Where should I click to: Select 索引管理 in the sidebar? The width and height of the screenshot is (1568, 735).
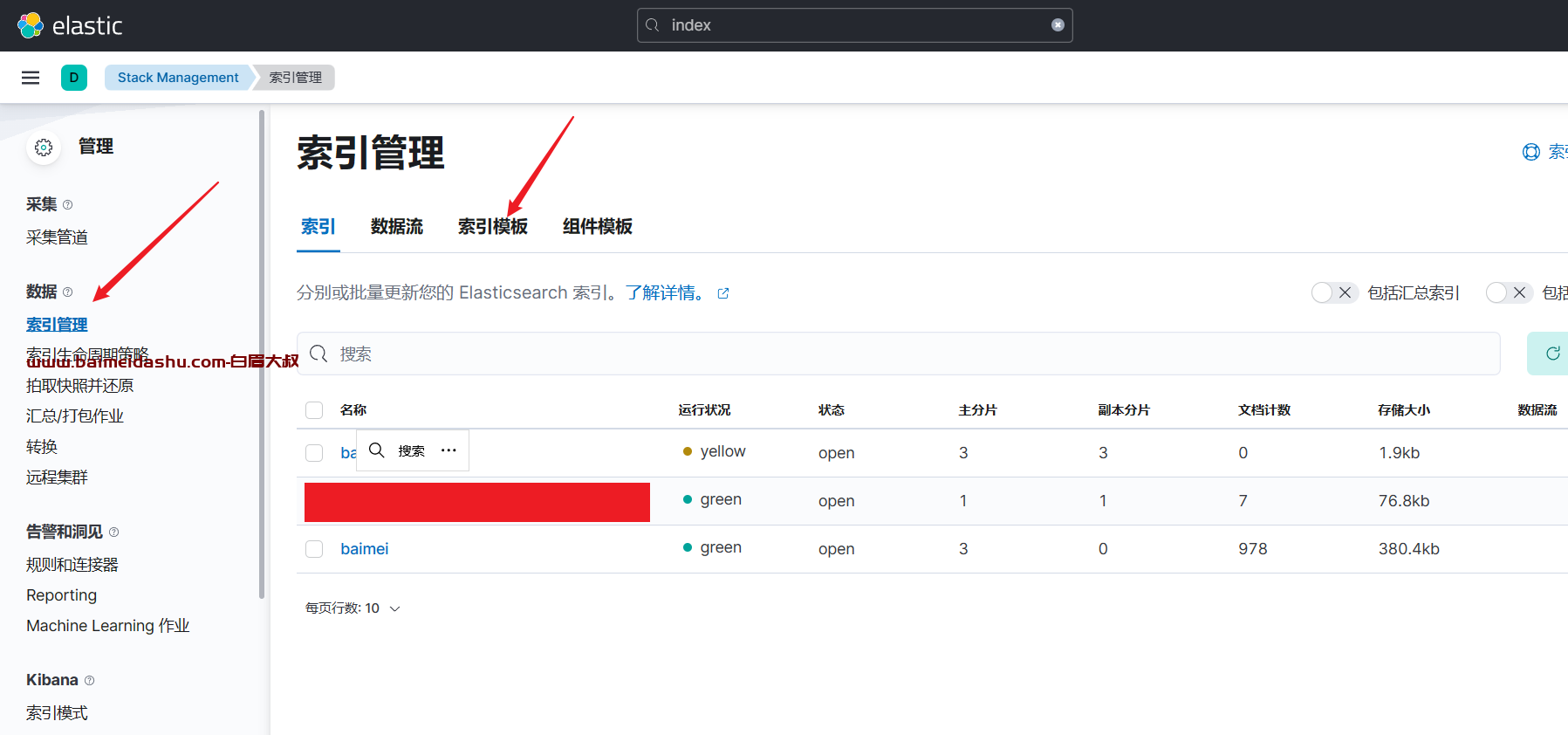coord(57,325)
